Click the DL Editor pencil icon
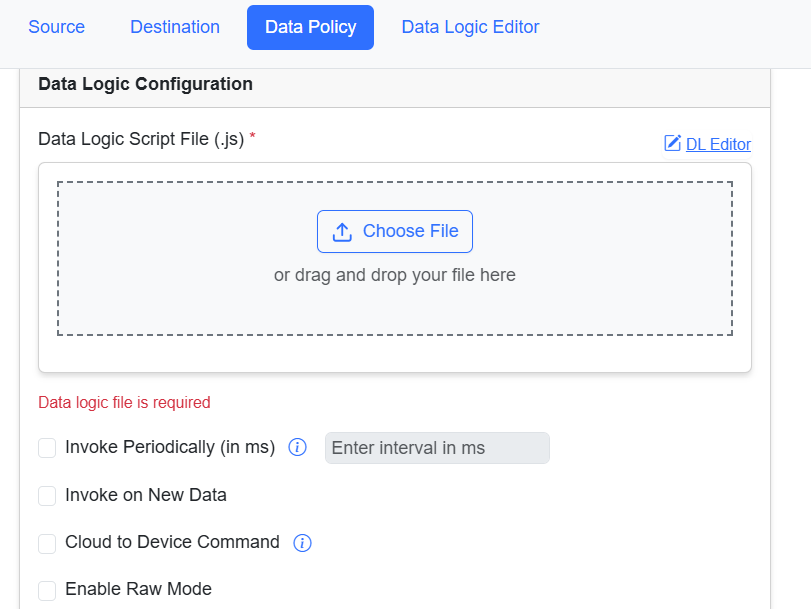The height and width of the screenshot is (609, 811). point(672,143)
